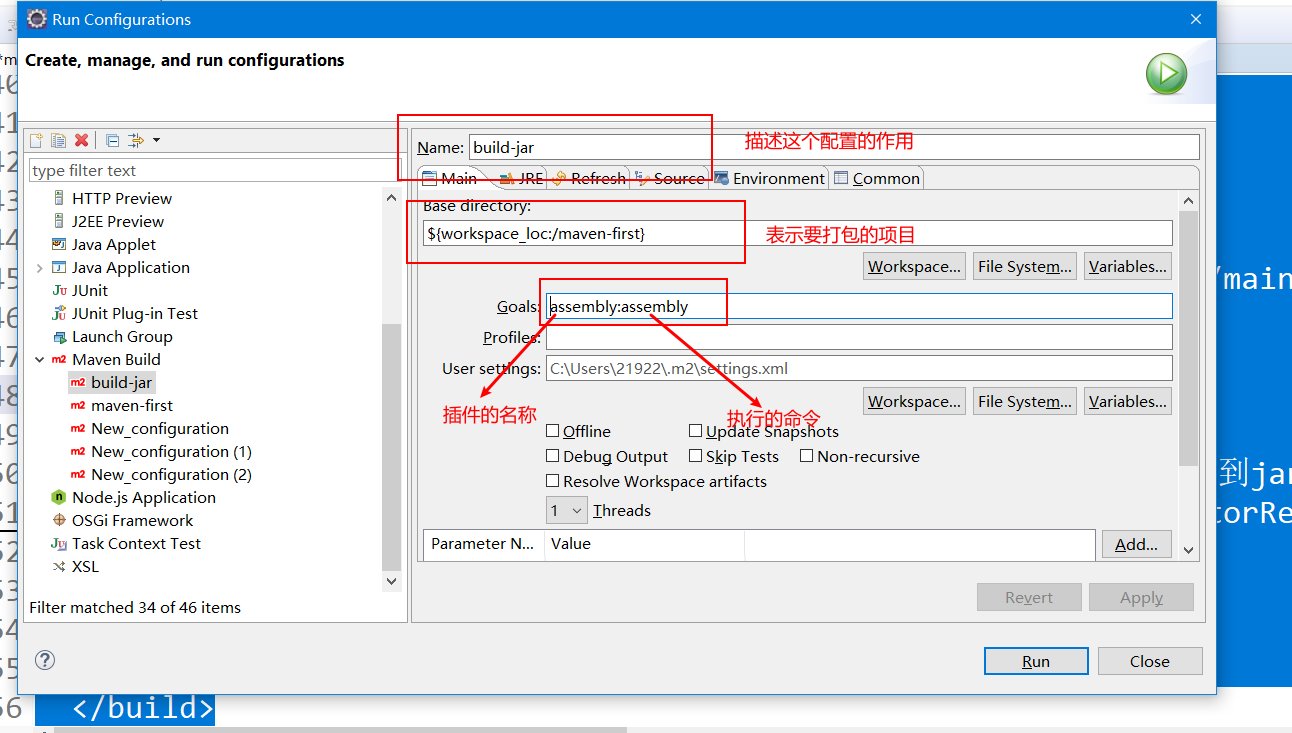Enable the Offline checkbox

click(553, 431)
